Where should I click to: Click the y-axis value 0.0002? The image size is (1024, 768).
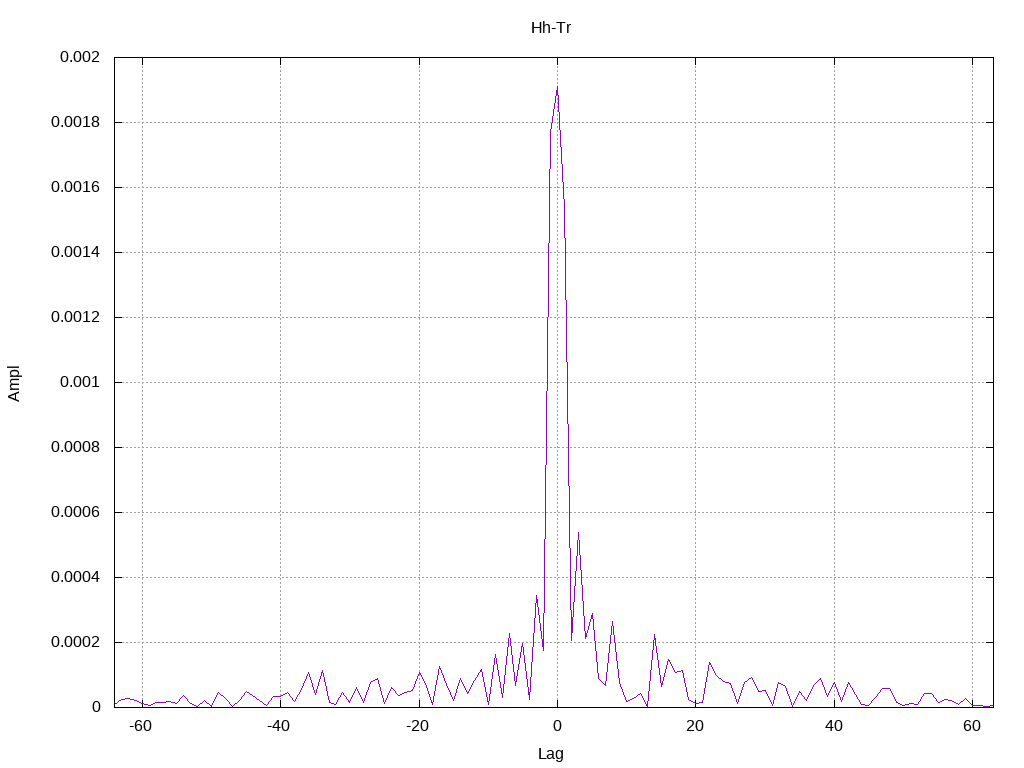76,642
